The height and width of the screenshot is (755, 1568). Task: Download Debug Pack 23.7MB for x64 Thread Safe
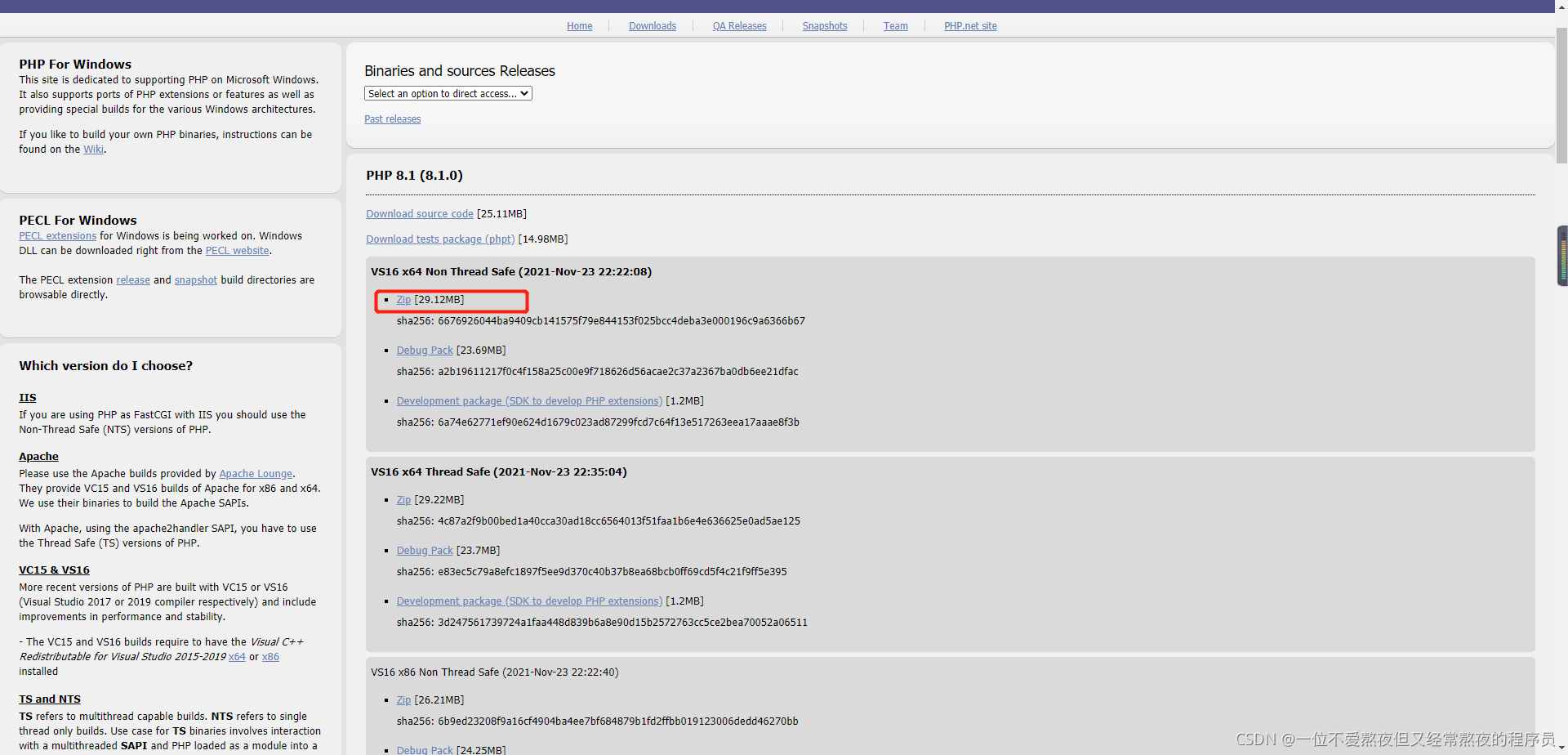(425, 551)
